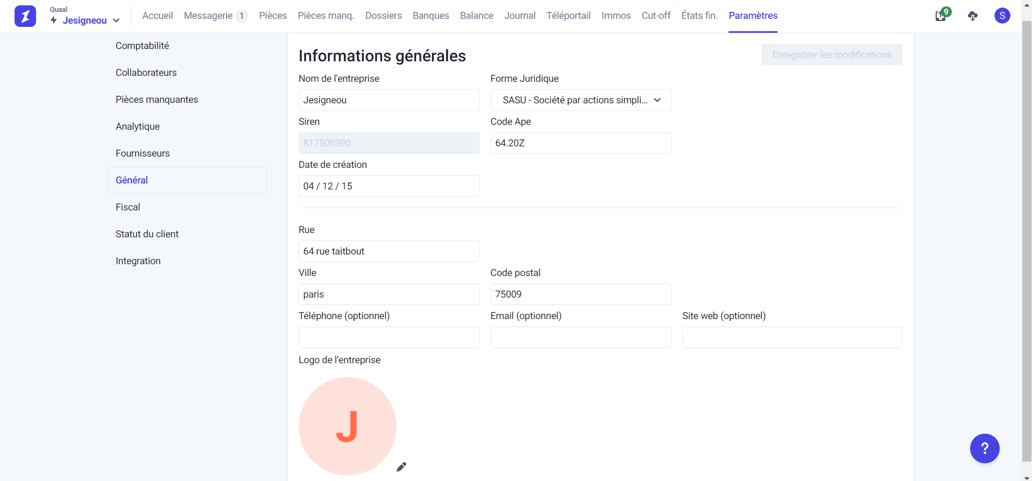
Task: Open the Integration settings page
Action: click(138, 261)
